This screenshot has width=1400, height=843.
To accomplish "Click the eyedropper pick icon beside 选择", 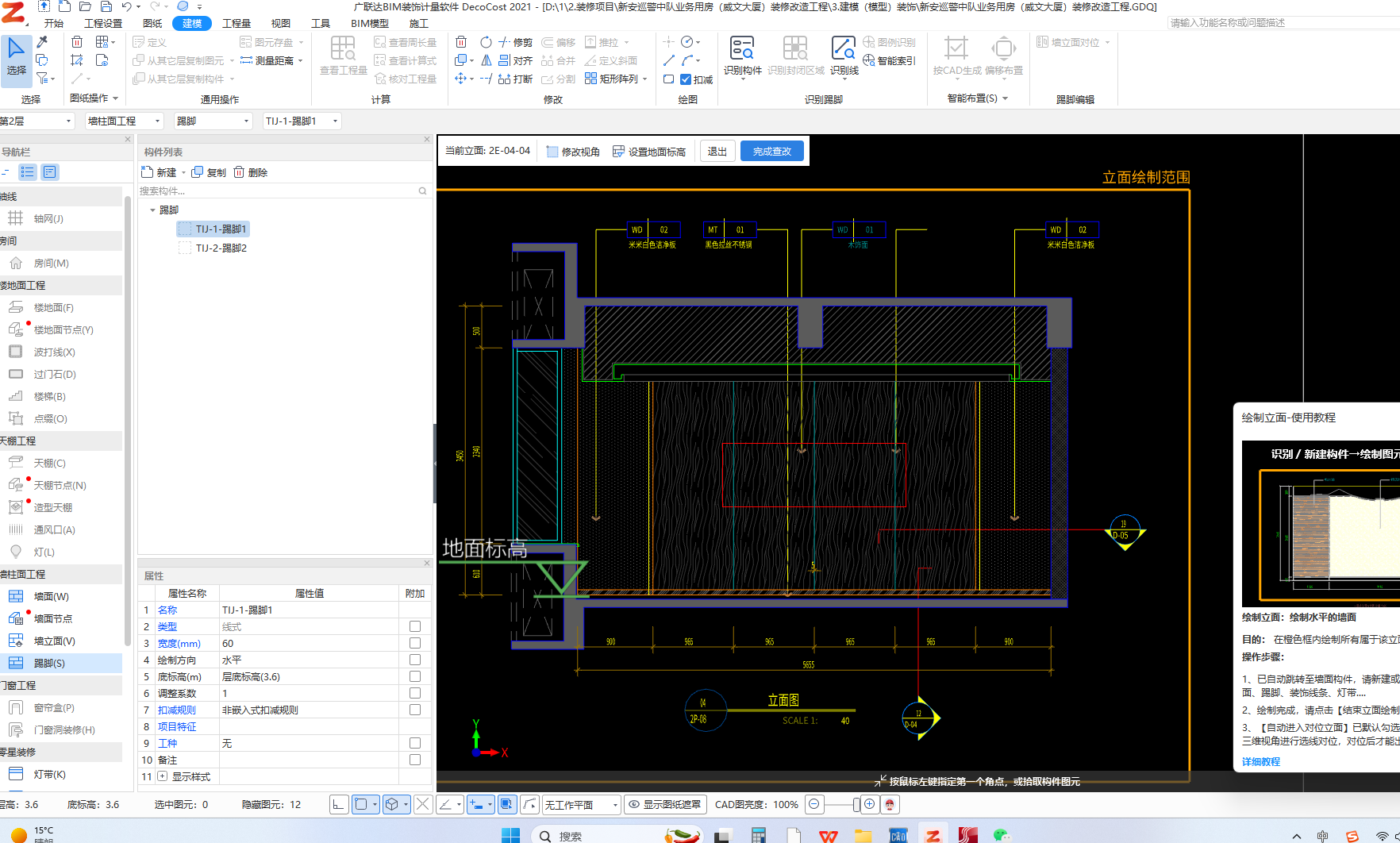I will click(x=43, y=41).
